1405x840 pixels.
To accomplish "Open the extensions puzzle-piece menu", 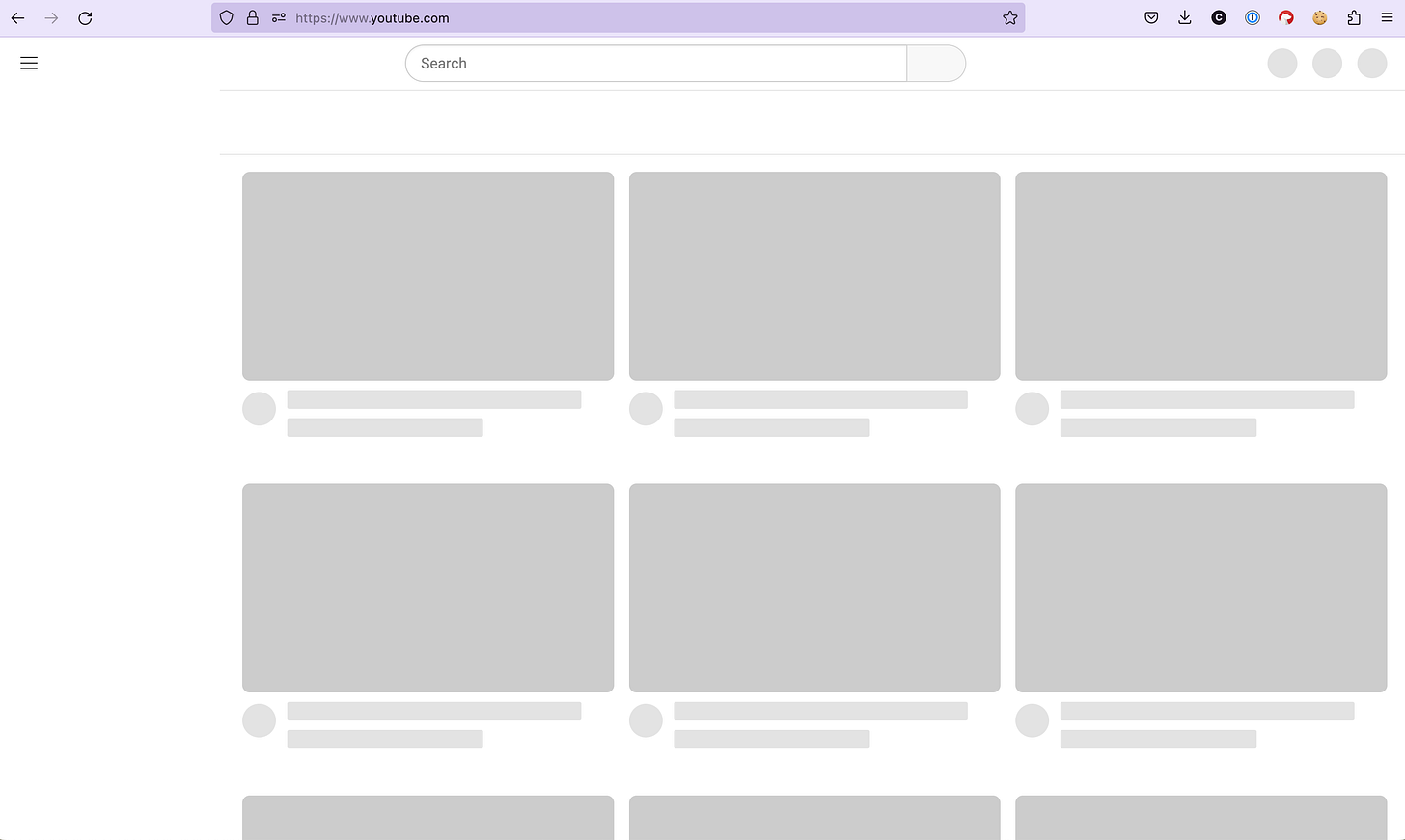I will tap(1354, 18).
